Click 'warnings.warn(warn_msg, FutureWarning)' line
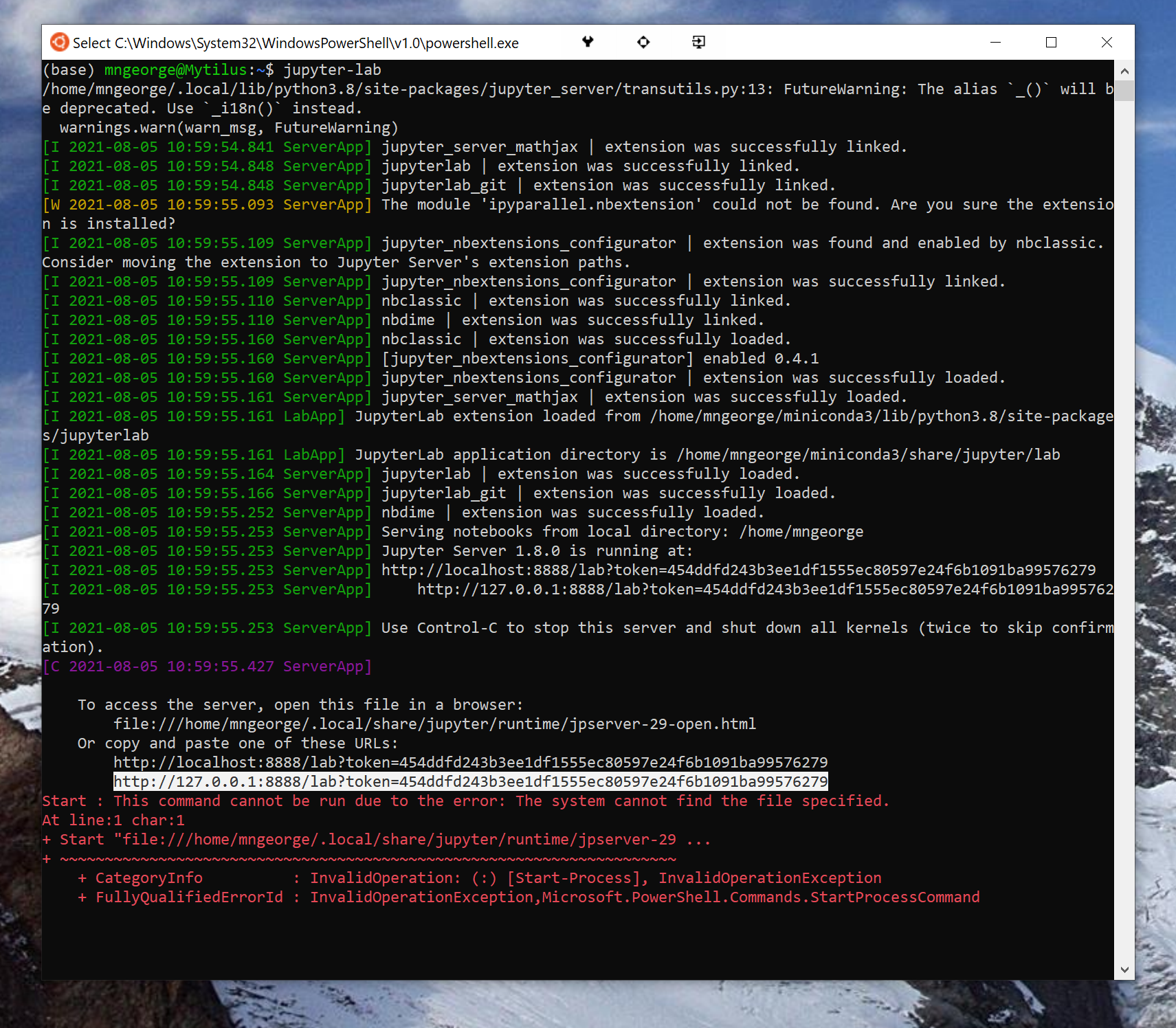The height and width of the screenshot is (1028, 1176). point(229,127)
